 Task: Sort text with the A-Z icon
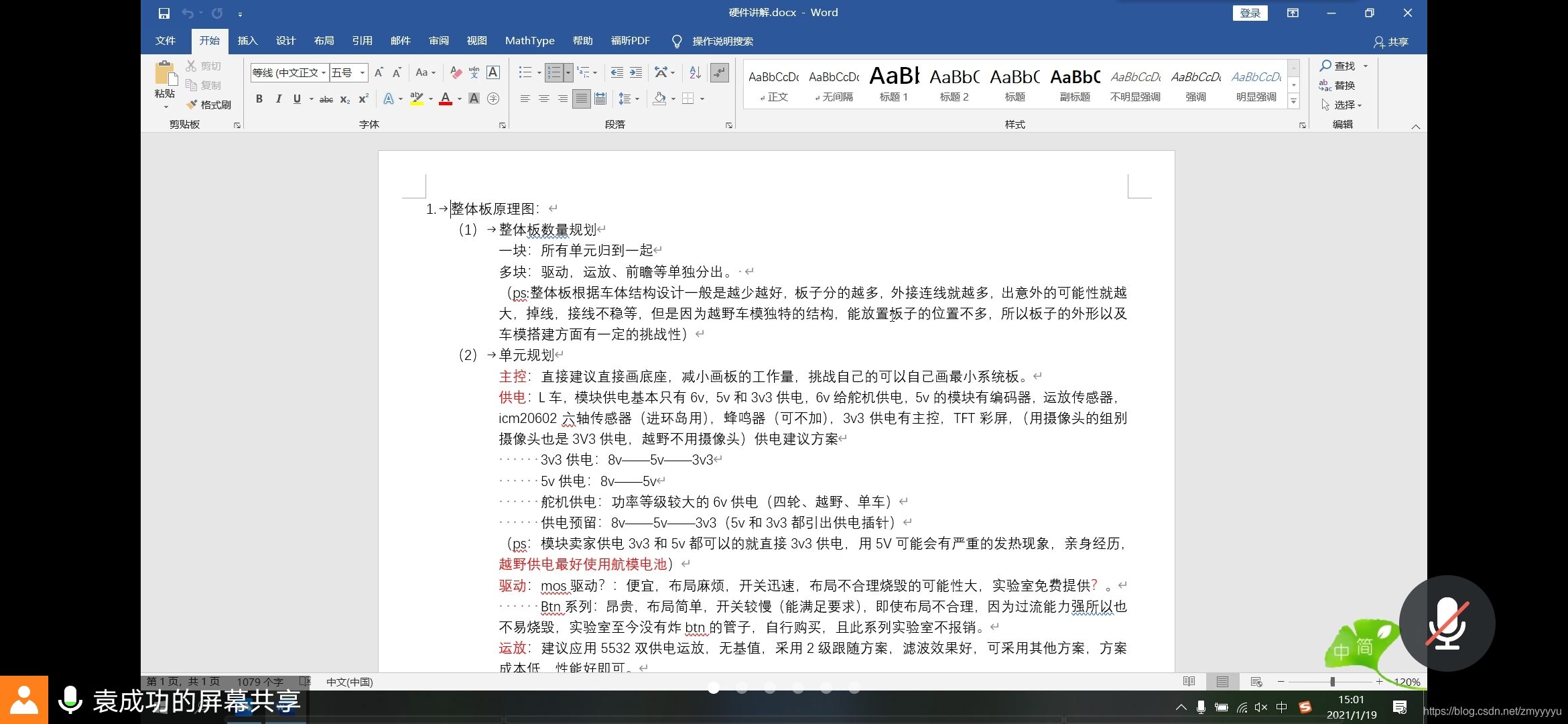tap(695, 72)
